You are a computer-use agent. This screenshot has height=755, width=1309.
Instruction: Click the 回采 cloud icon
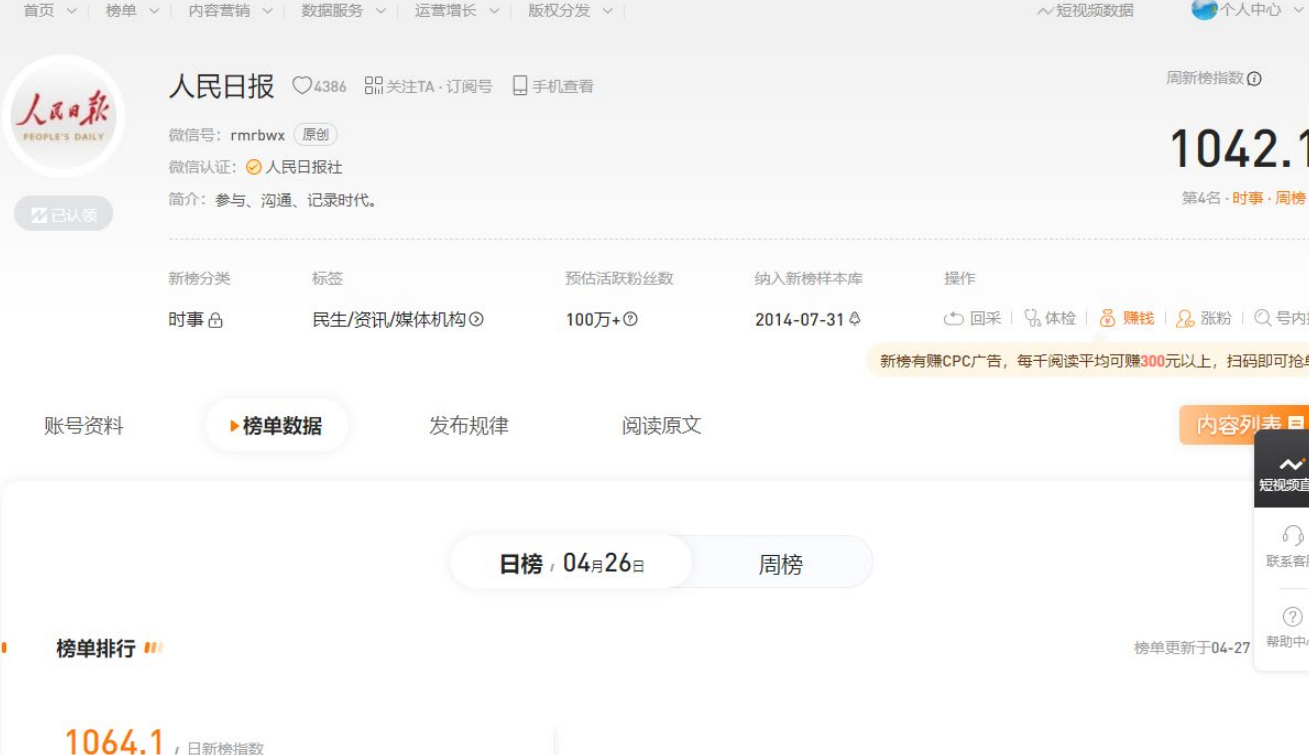click(x=954, y=319)
